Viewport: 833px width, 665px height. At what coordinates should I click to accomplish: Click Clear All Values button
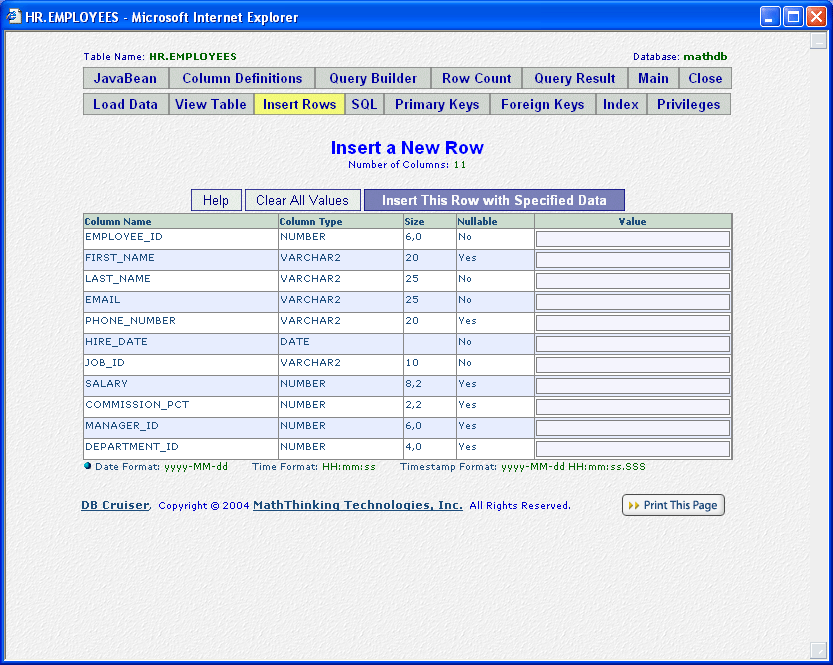(302, 200)
